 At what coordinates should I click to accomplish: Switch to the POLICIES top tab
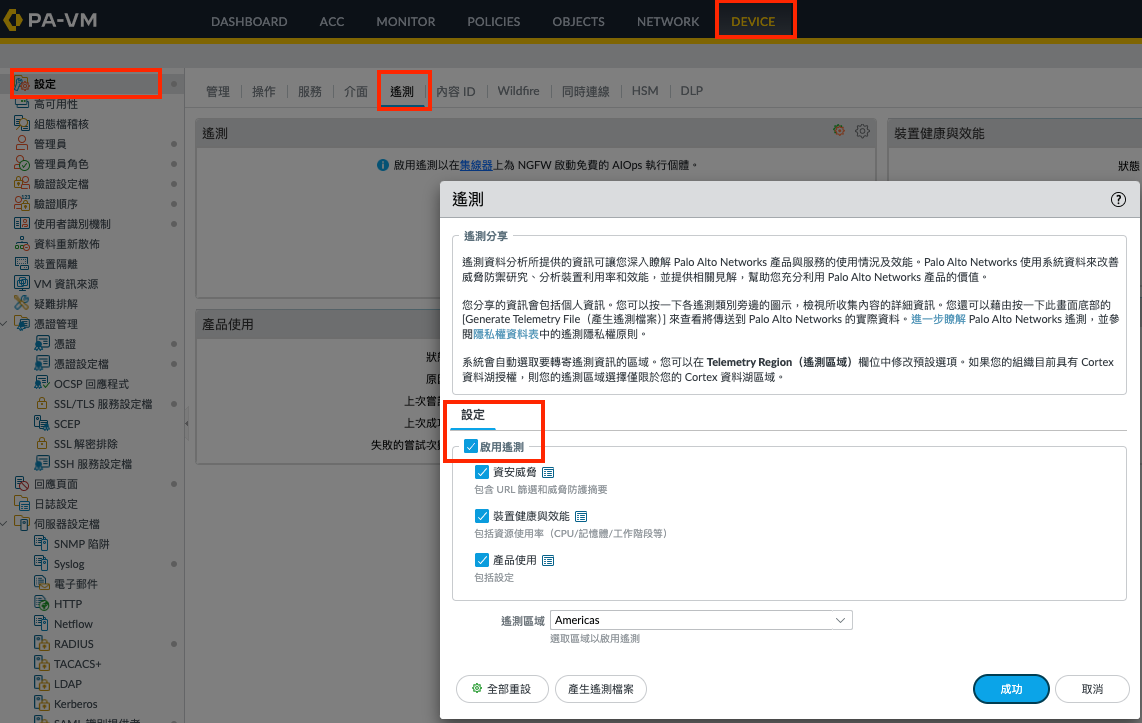[494, 21]
